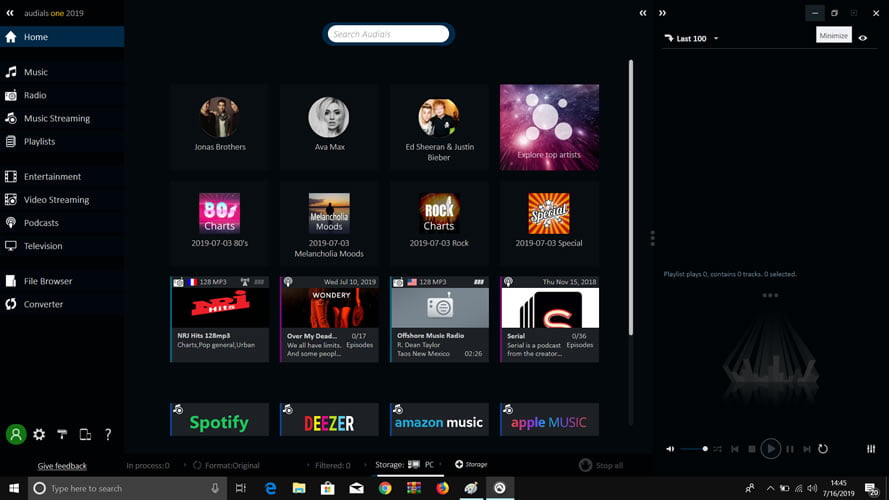
Task: Click the question mark help icon
Action: pyautogui.click(x=108, y=435)
